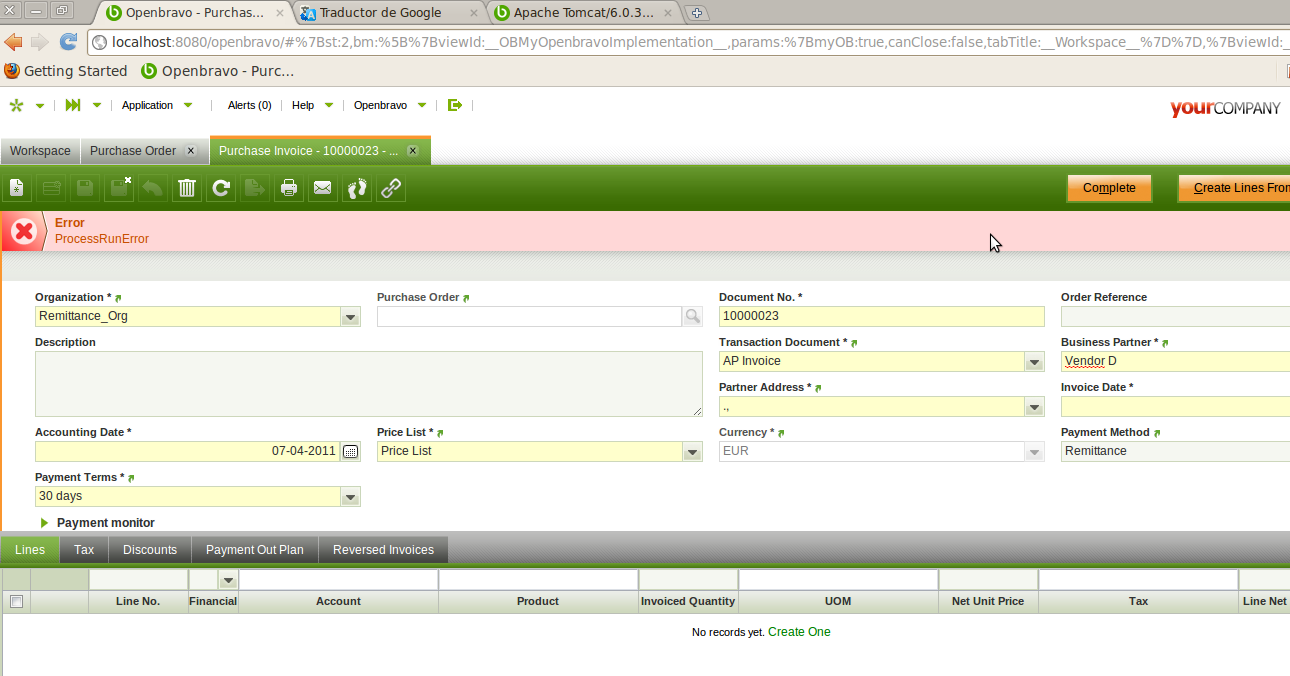1290x676 pixels.
Task: Click the Email envelope toolbar icon
Action: tap(323, 188)
